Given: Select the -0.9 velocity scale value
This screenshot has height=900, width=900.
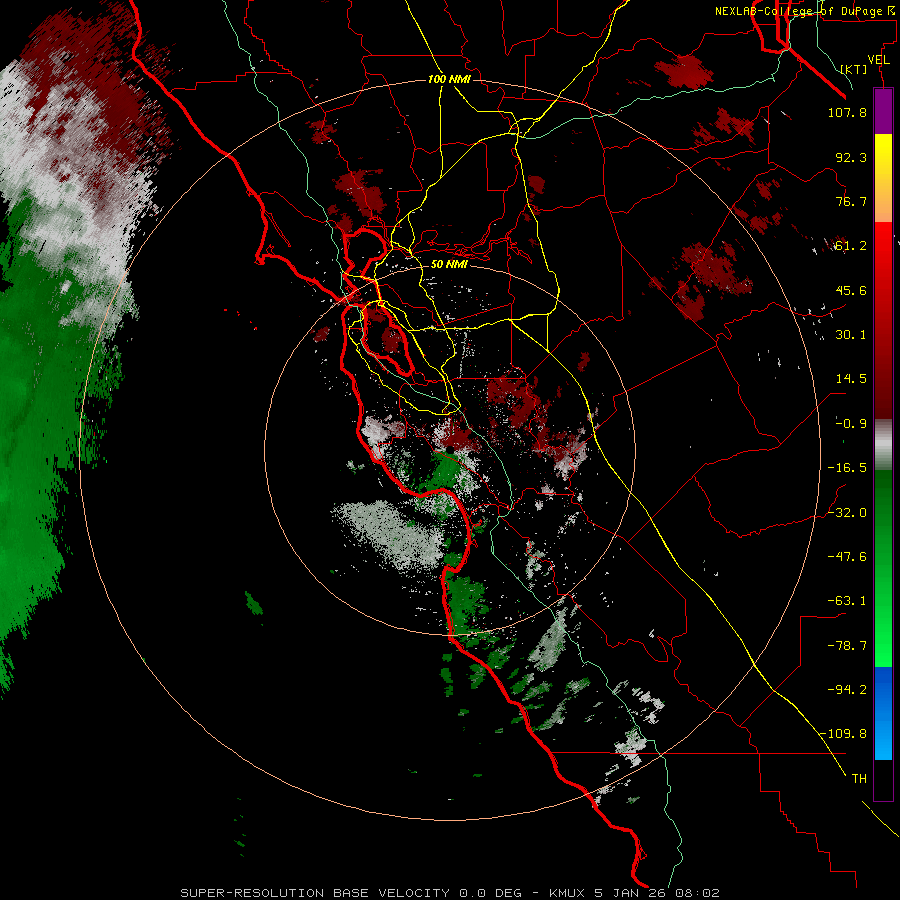Looking at the screenshot, I should (x=851, y=424).
